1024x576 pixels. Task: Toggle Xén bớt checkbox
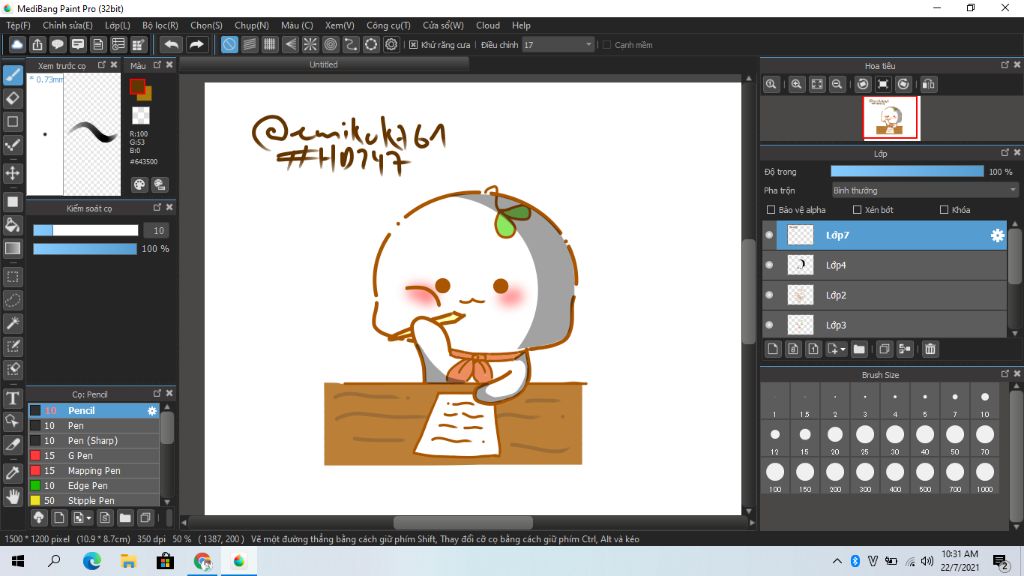click(x=857, y=210)
